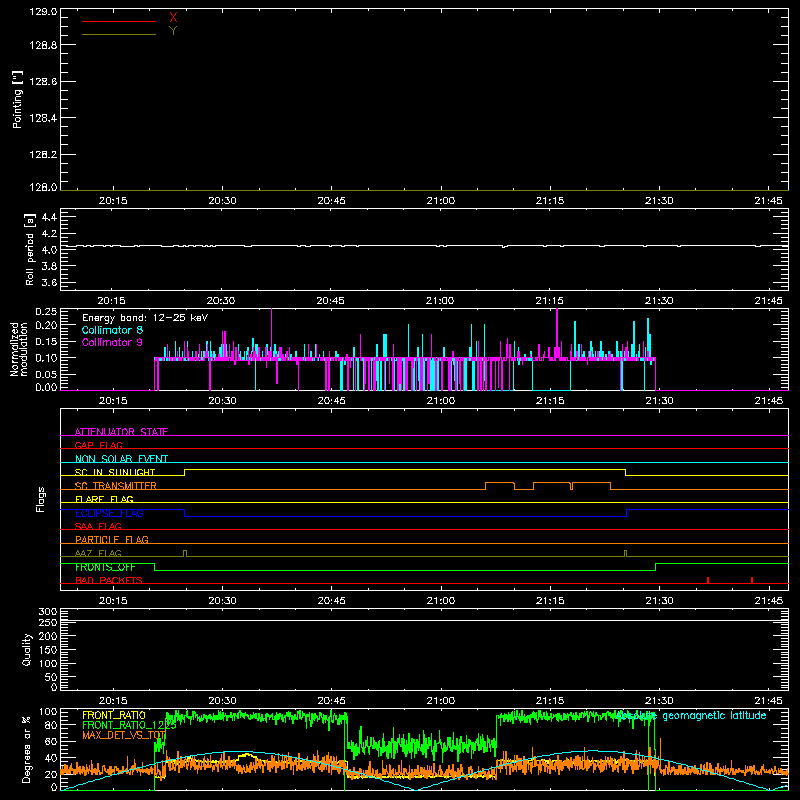Select the BAD_PACKETS label

[109, 580]
